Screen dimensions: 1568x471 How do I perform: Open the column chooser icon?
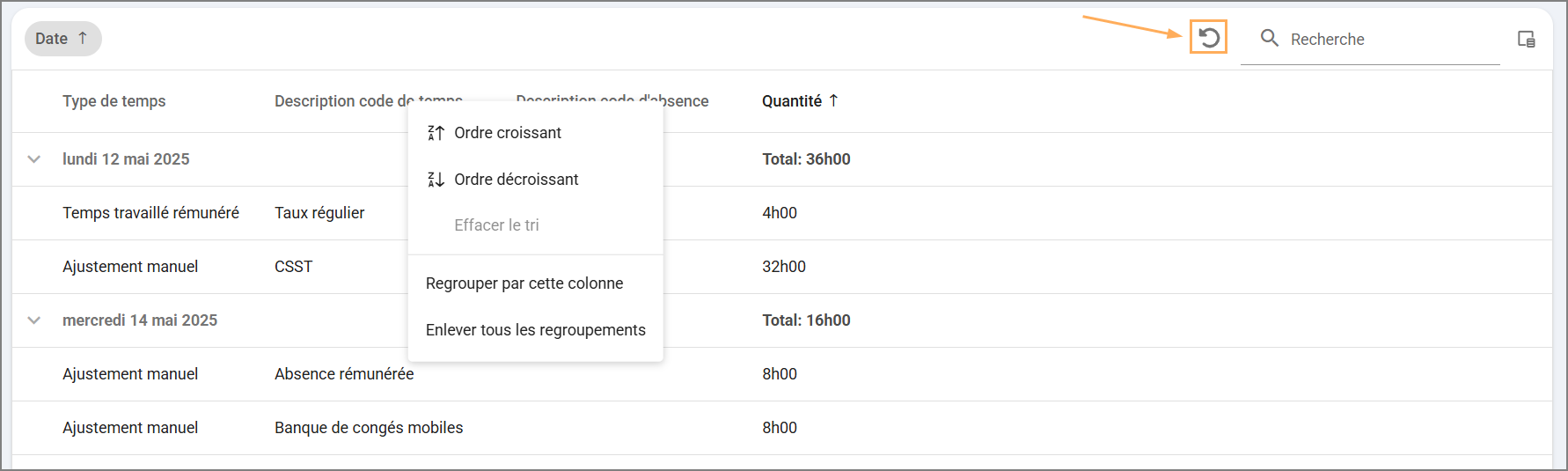pos(1527,39)
